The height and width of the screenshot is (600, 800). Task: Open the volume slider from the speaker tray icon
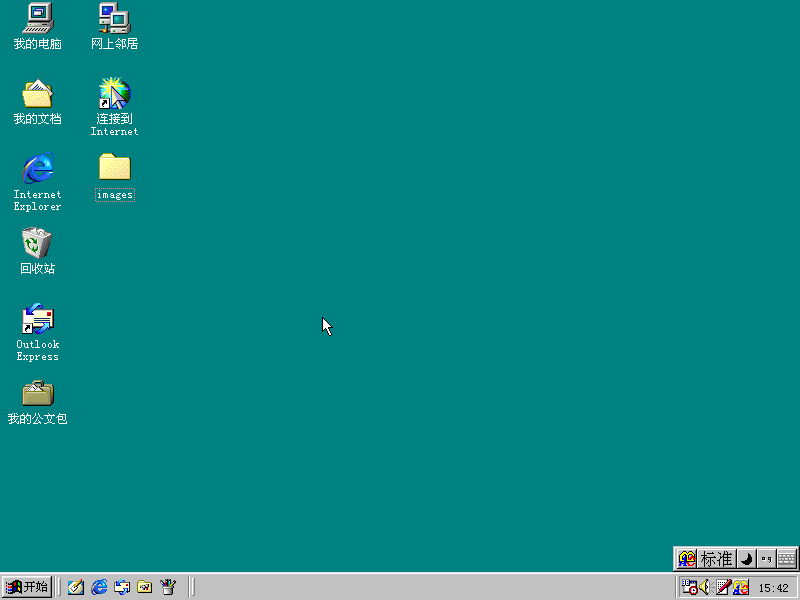[703, 588]
